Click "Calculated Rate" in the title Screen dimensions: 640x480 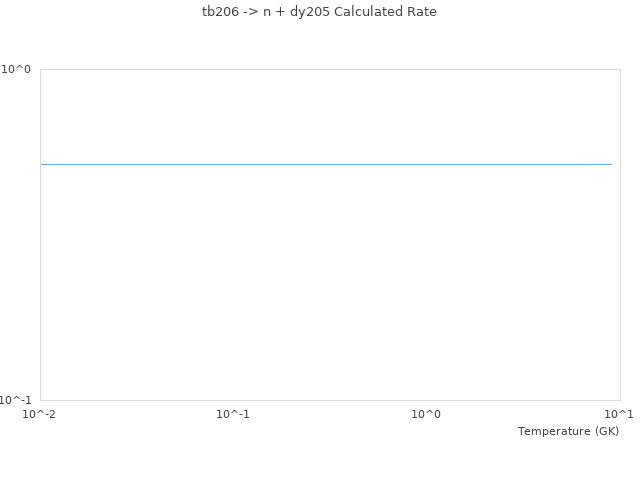click(385, 12)
